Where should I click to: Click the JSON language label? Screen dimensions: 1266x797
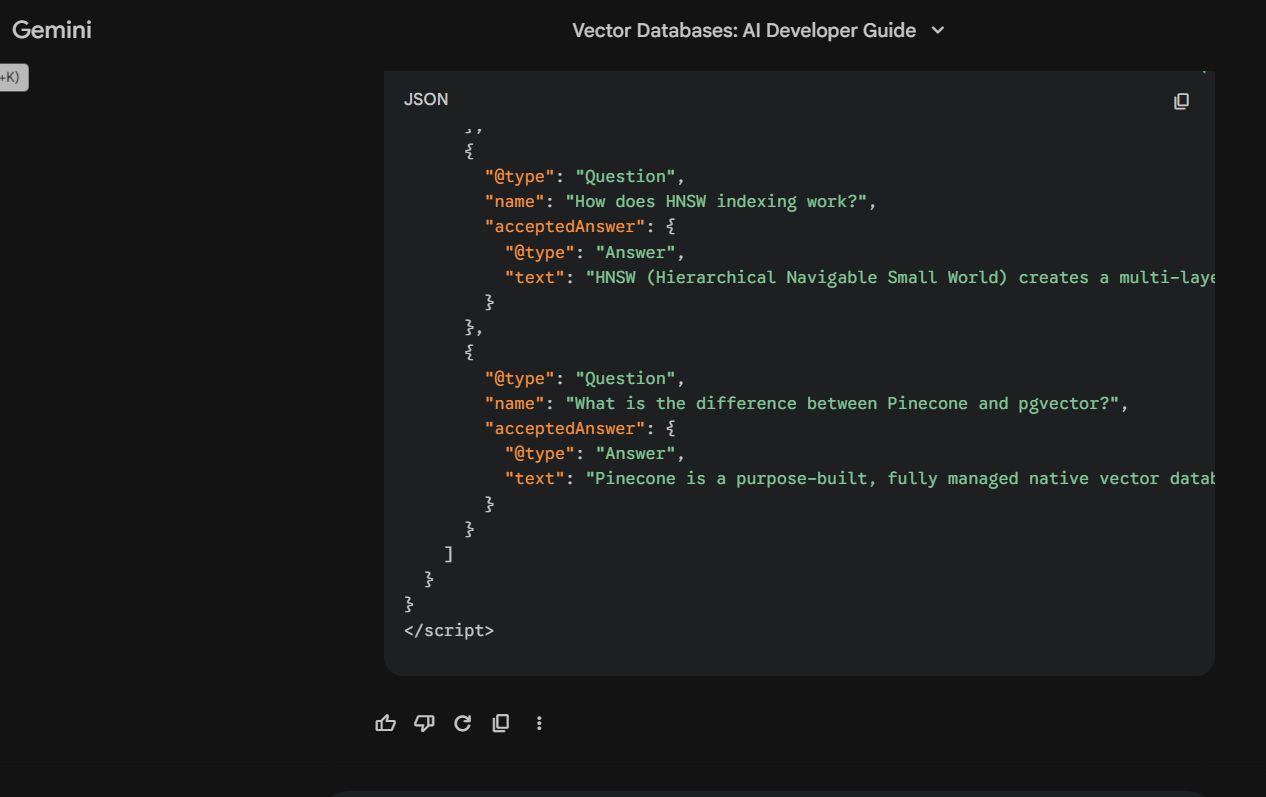(x=426, y=99)
